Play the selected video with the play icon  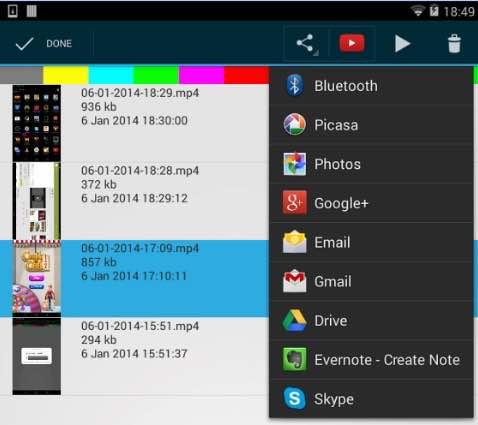[x=402, y=44]
